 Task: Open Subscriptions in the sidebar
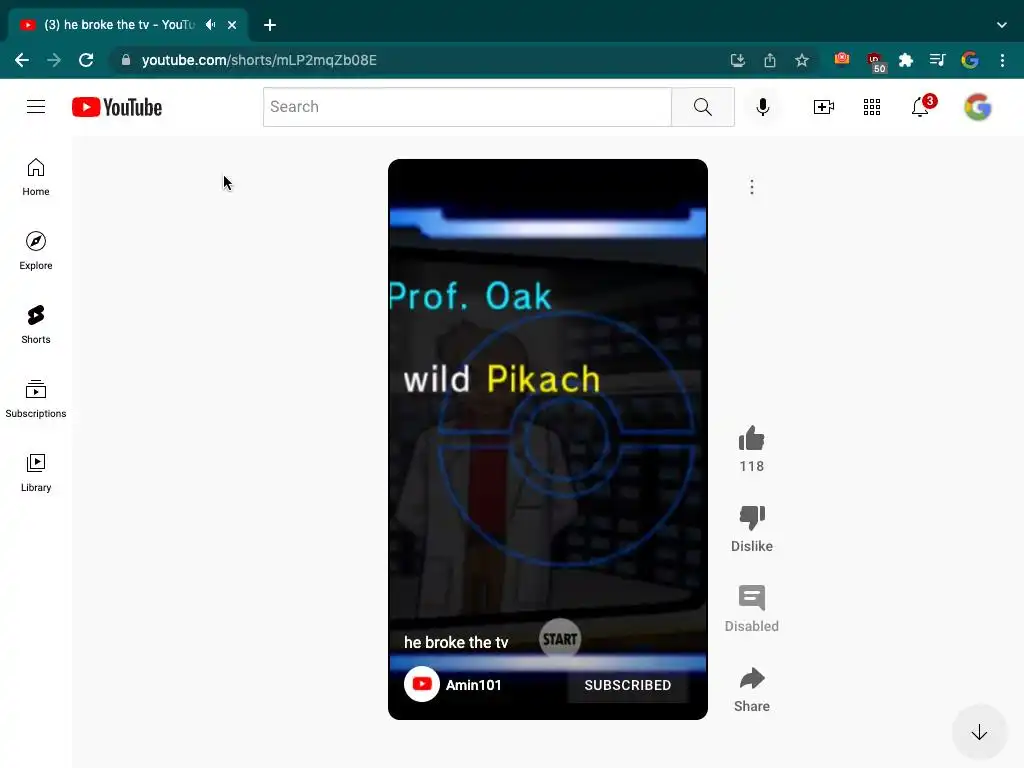click(x=36, y=398)
